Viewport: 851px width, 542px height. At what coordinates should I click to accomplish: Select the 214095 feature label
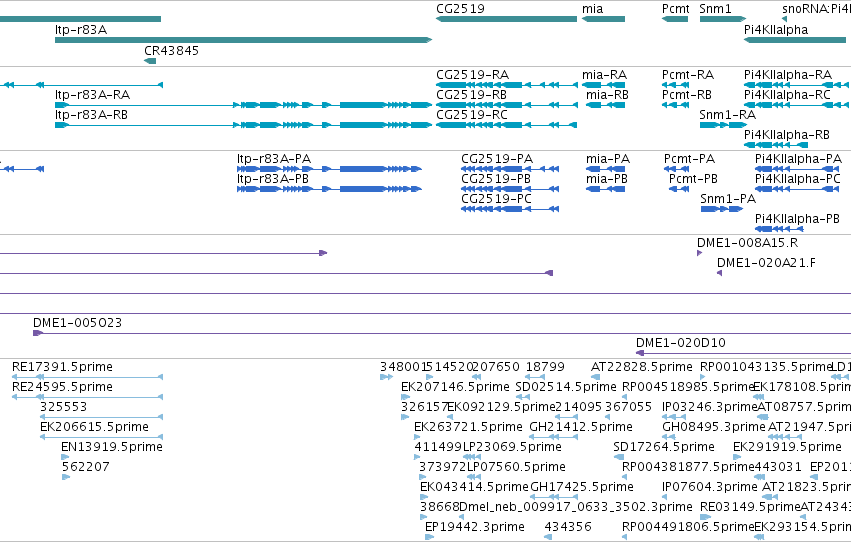point(579,407)
